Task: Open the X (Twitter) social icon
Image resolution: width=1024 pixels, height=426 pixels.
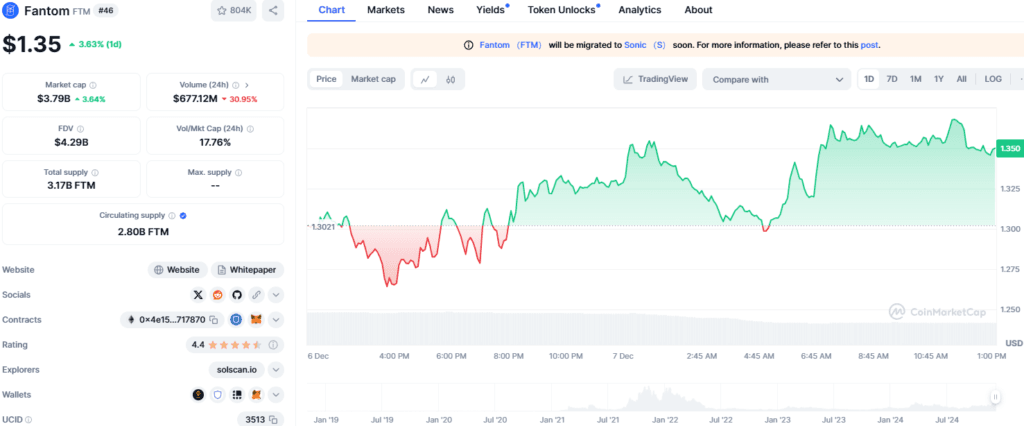Action: [199, 295]
